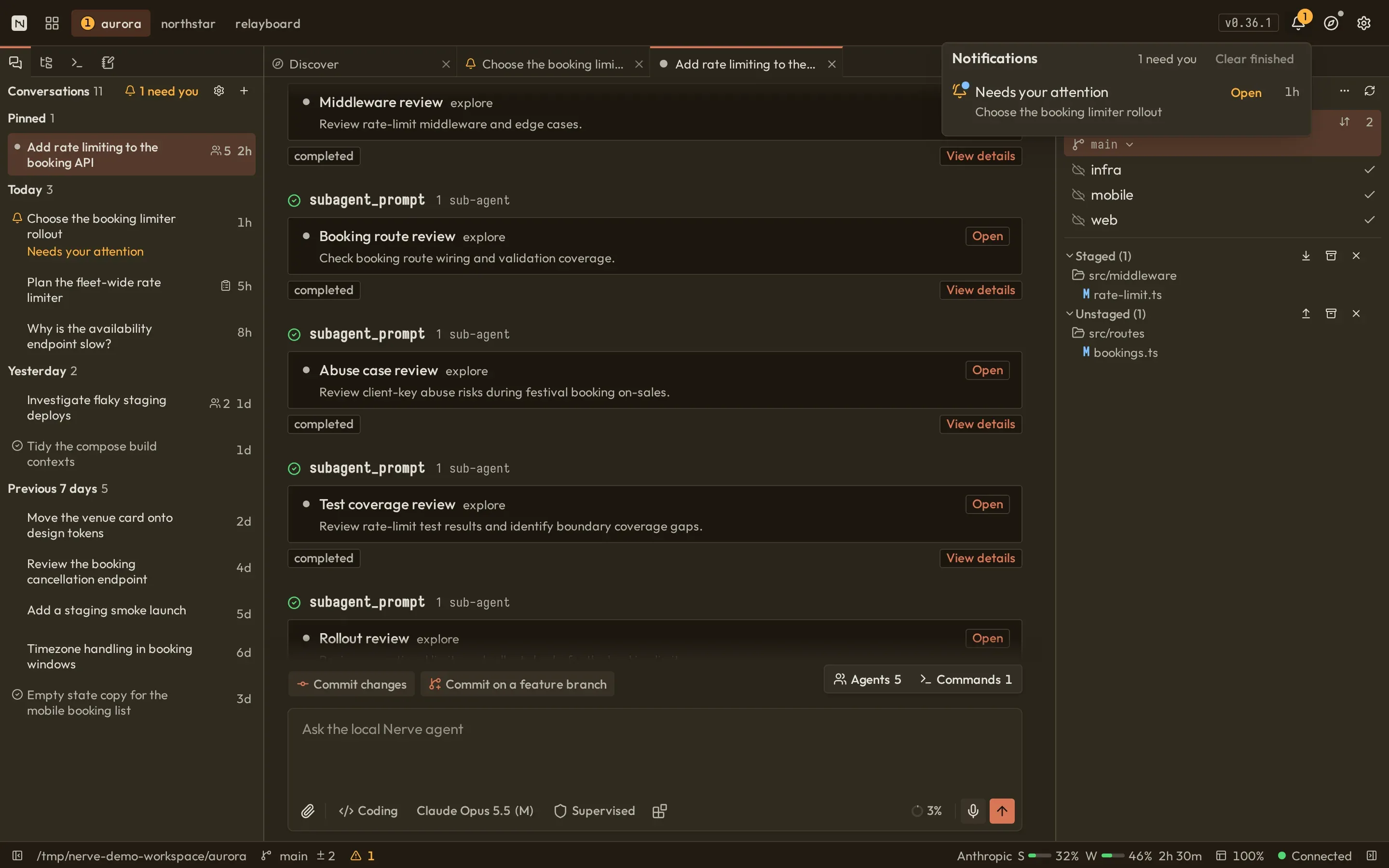View details of Abuse case review

980,424
